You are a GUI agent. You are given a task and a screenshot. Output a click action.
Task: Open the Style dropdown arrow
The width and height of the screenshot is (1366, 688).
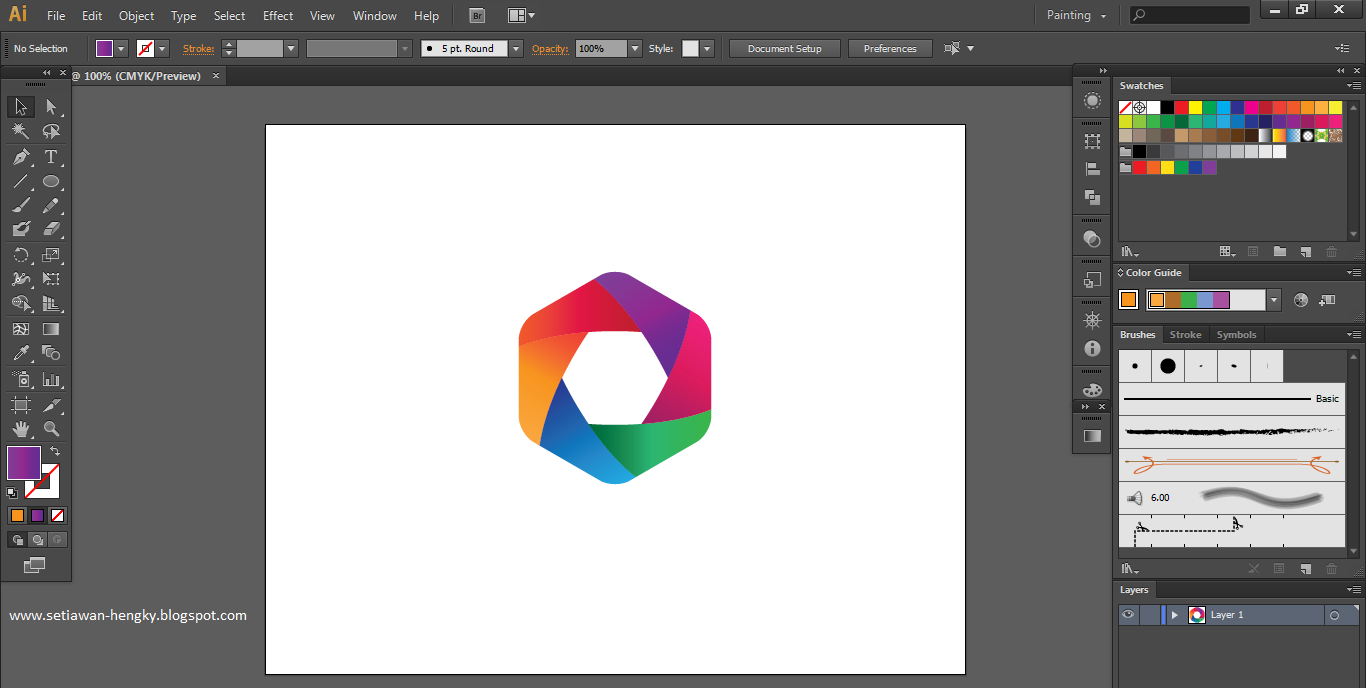(707, 48)
